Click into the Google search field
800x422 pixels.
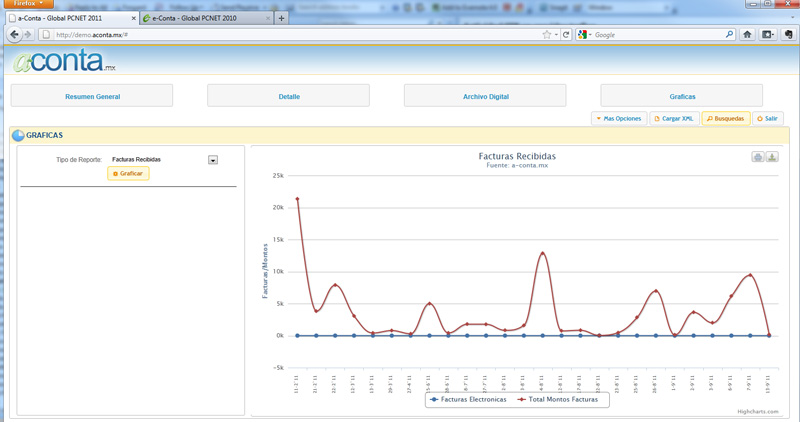point(658,35)
